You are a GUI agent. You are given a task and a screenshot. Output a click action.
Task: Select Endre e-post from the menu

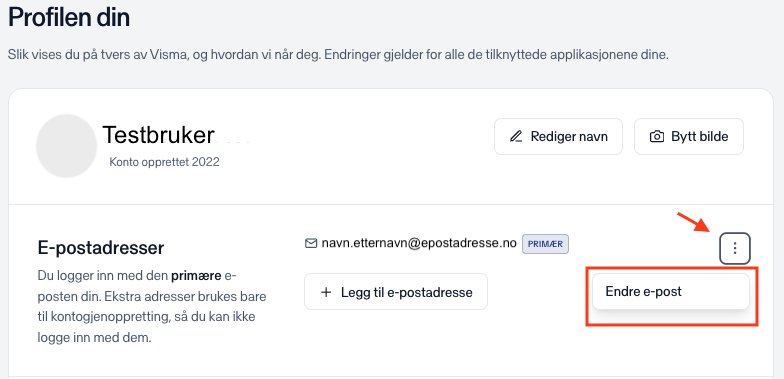coord(670,292)
